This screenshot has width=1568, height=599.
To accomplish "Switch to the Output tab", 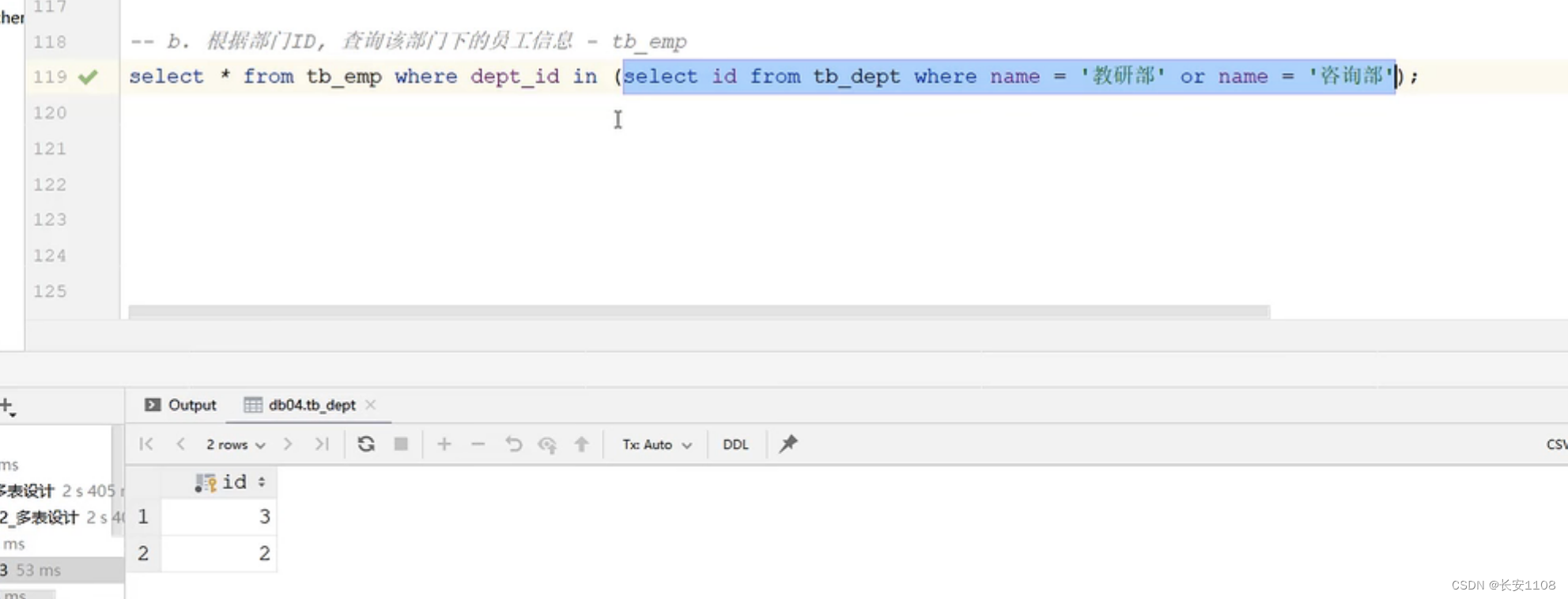I will click(x=180, y=404).
